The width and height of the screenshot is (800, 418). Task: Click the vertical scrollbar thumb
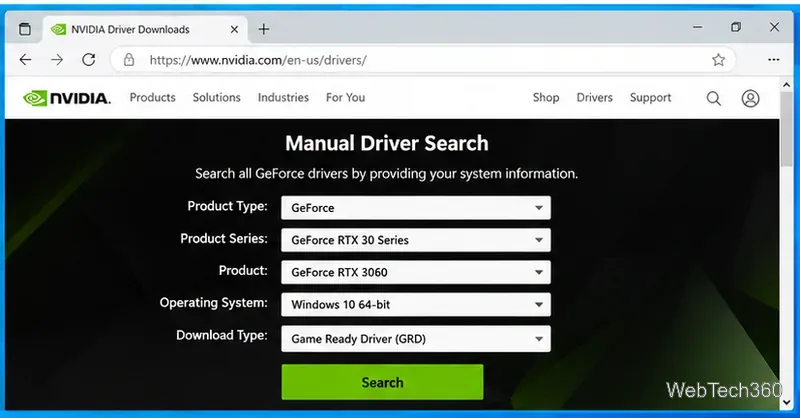(786, 129)
